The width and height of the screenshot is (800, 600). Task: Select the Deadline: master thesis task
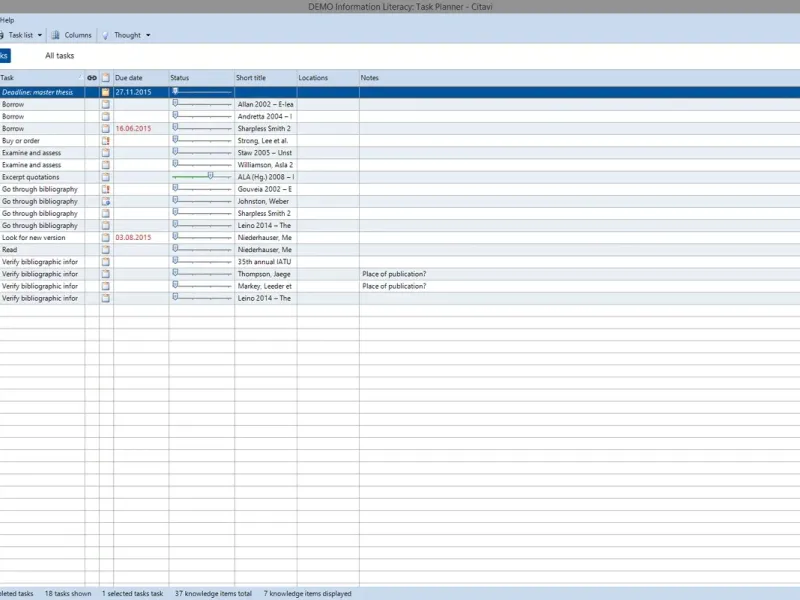click(x=37, y=92)
